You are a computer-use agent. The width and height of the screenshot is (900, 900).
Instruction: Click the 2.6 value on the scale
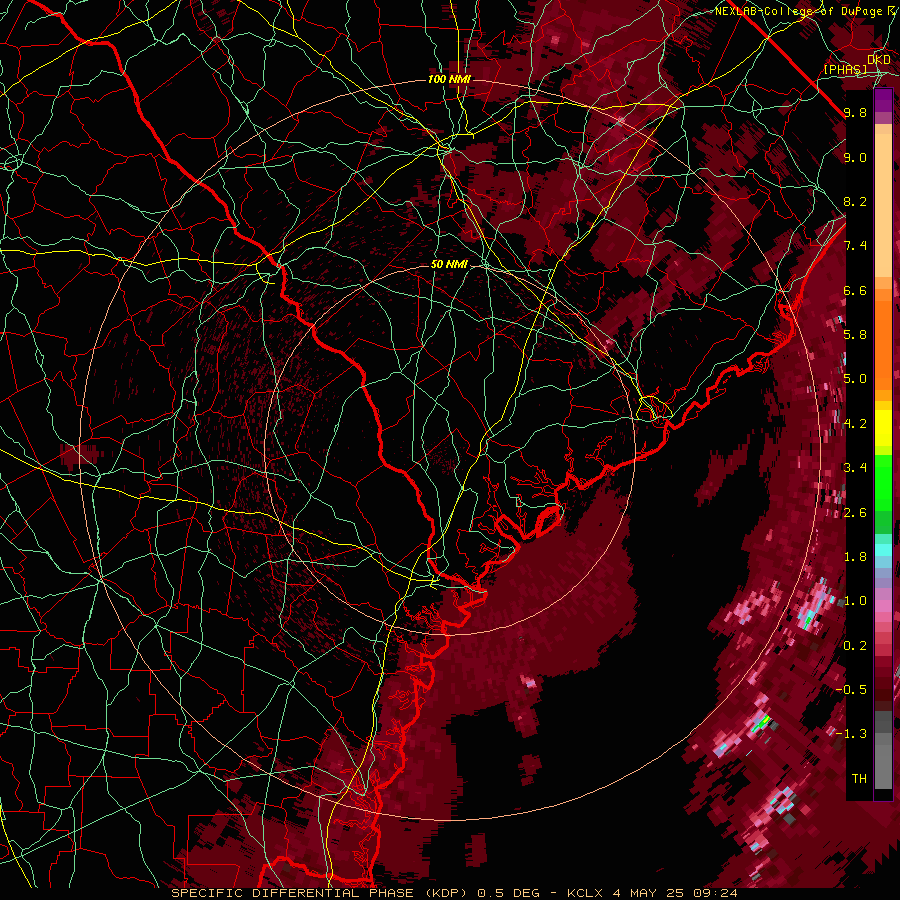tap(855, 513)
